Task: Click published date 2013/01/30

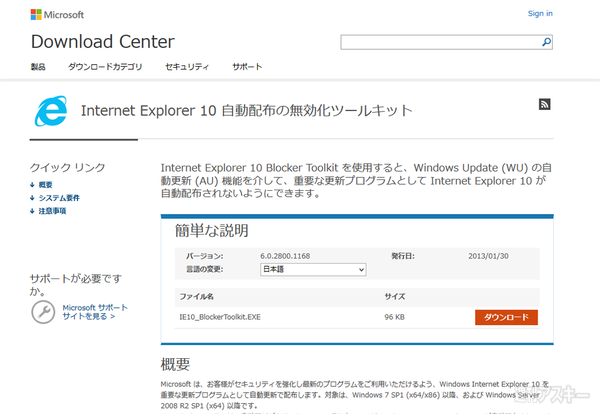Action: point(488,256)
